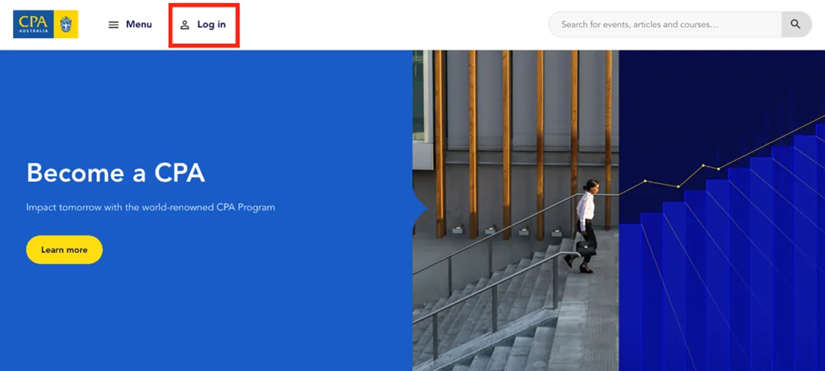Click the white CPA letters in the logo
The image size is (825, 371).
coord(33,22)
